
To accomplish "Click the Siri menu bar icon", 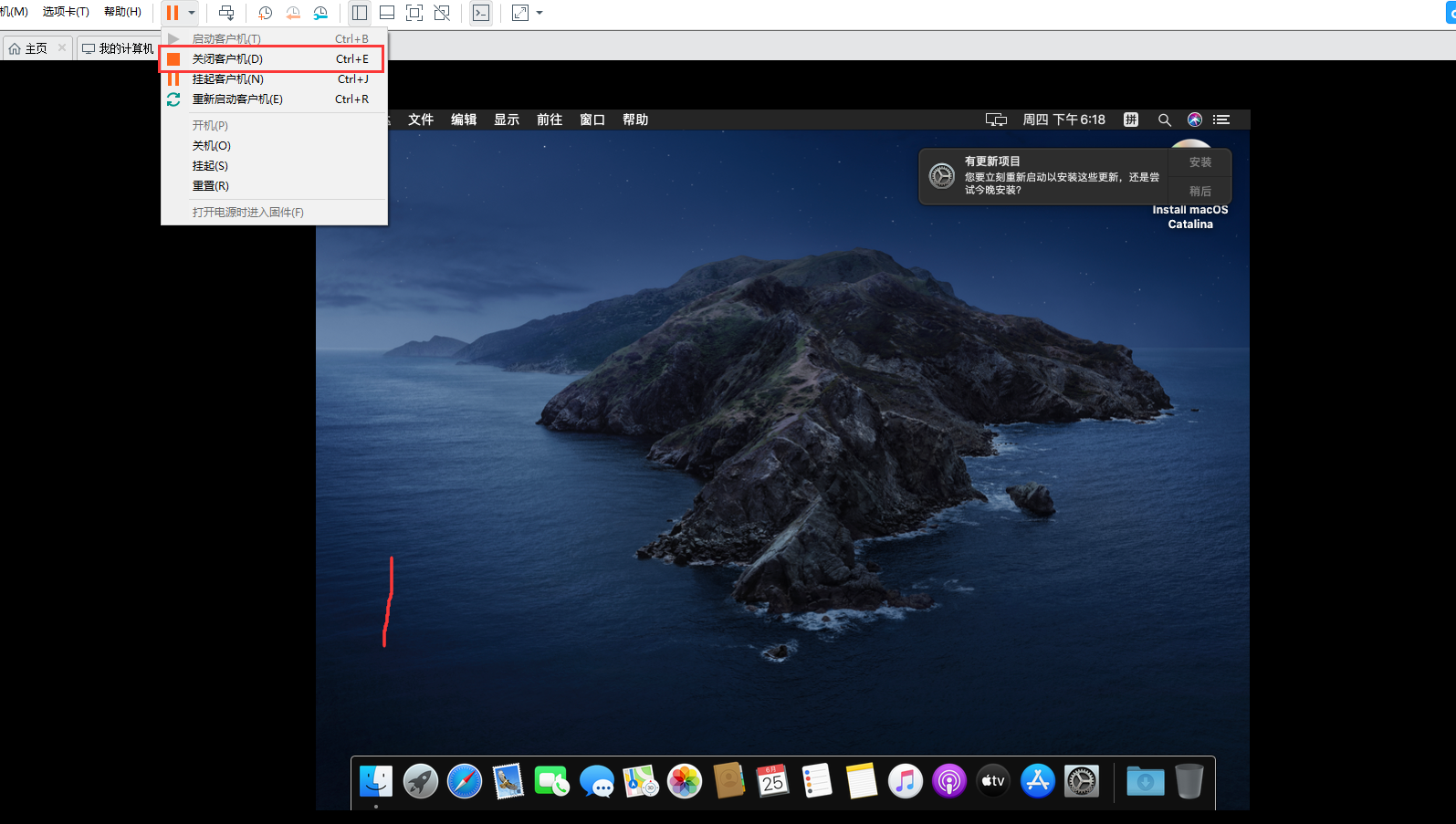I will (x=1194, y=120).
